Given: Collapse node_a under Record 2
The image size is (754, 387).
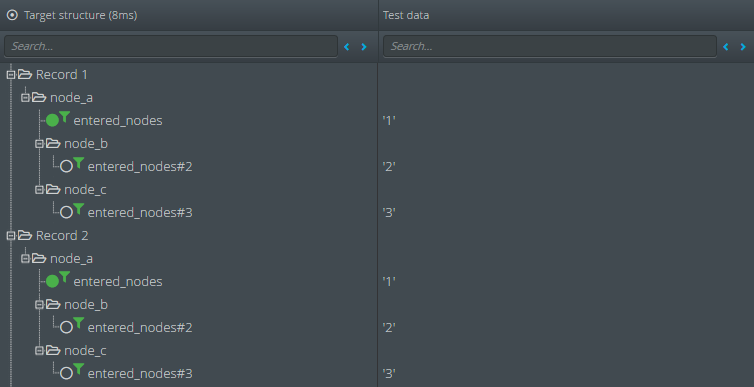Looking at the screenshot, I should click(25, 259).
